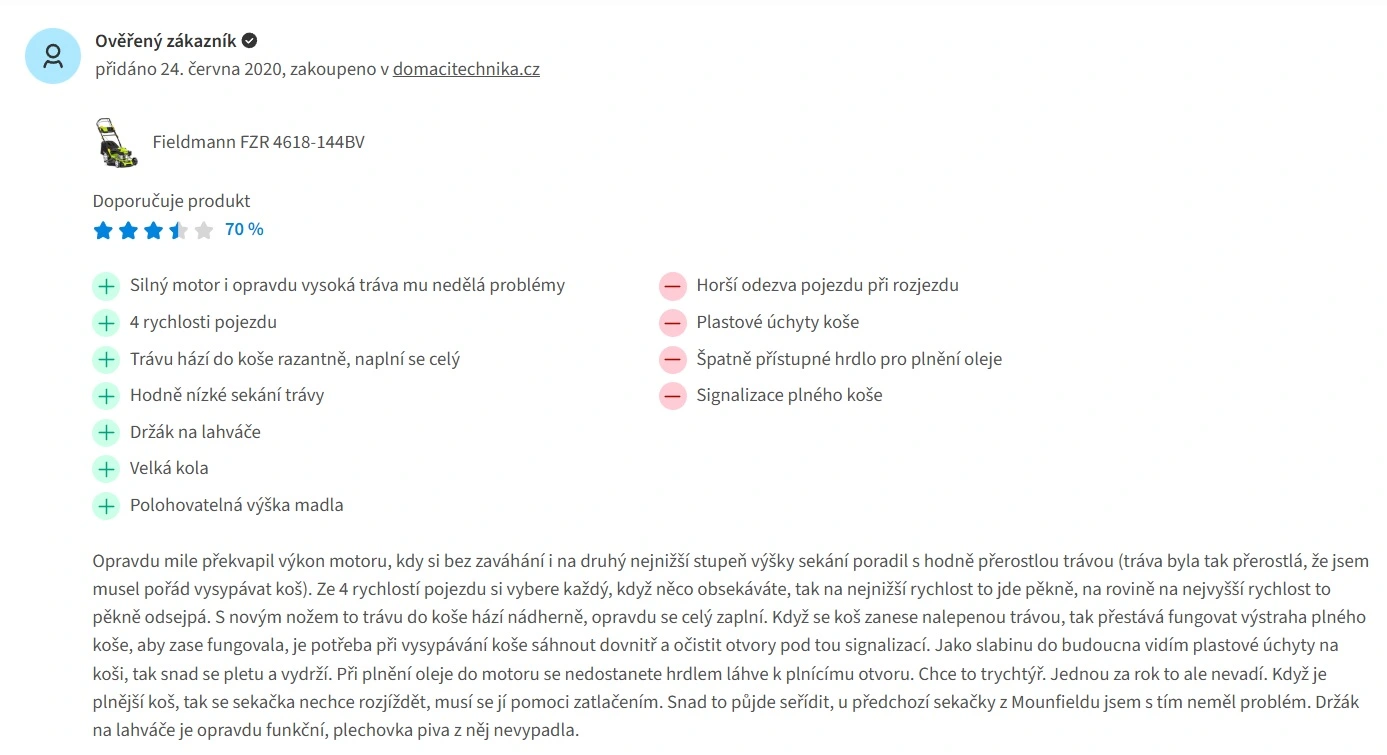
Task: Click the star rating row
Action: 153,231
